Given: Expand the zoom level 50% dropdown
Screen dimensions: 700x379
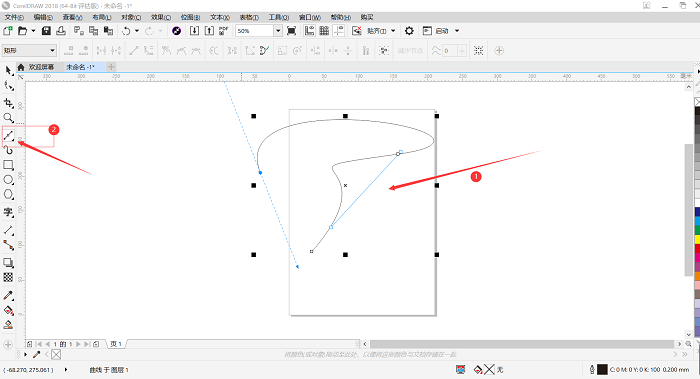Looking at the screenshot, I should click(x=278, y=31).
